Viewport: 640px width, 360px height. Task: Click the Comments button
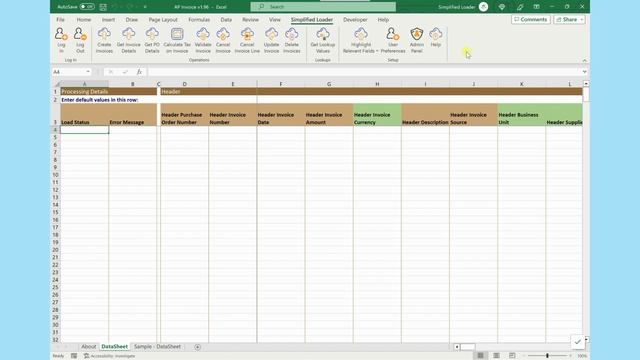(x=531, y=20)
